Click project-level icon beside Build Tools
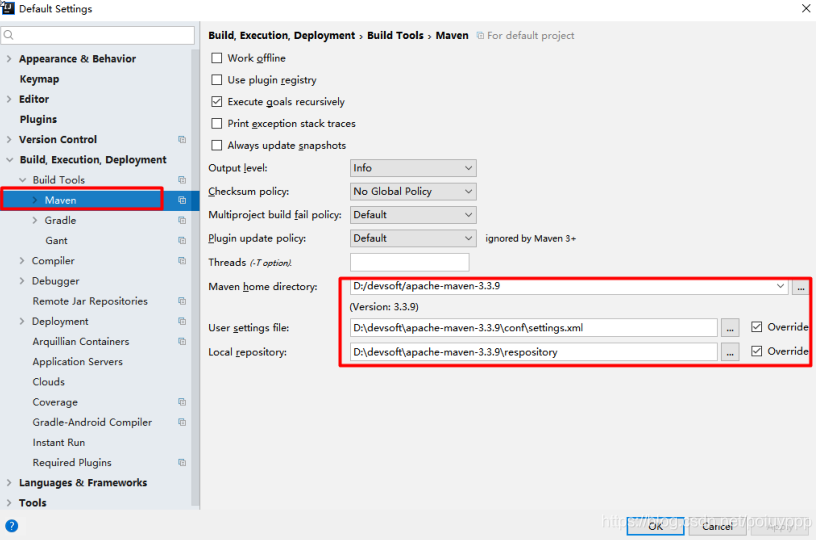This screenshot has height=540, width=822. tap(182, 180)
